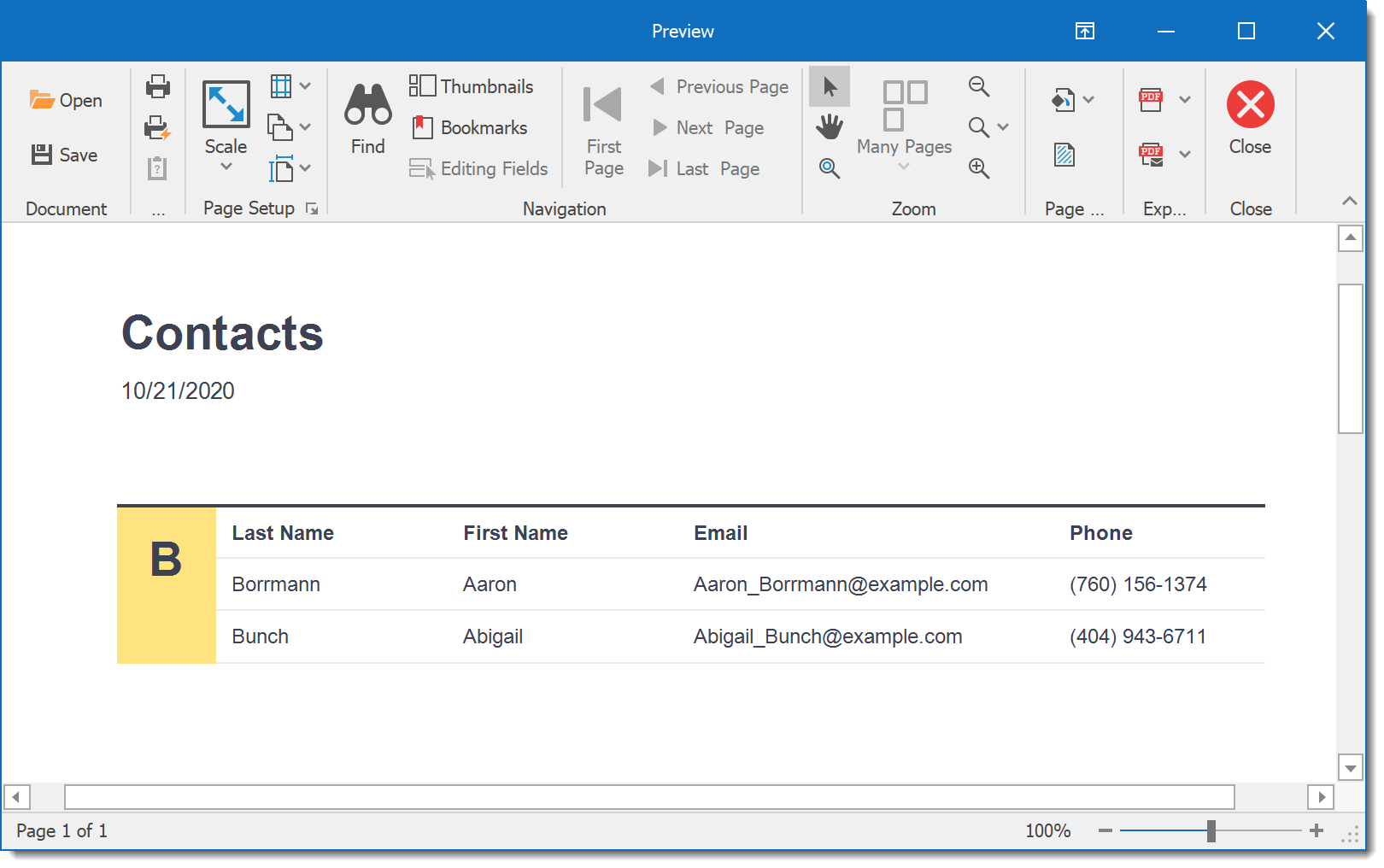This screenshot has height=868, width=1384.
Task: Click the zoom slider handle
Action: pos(1211,830)
